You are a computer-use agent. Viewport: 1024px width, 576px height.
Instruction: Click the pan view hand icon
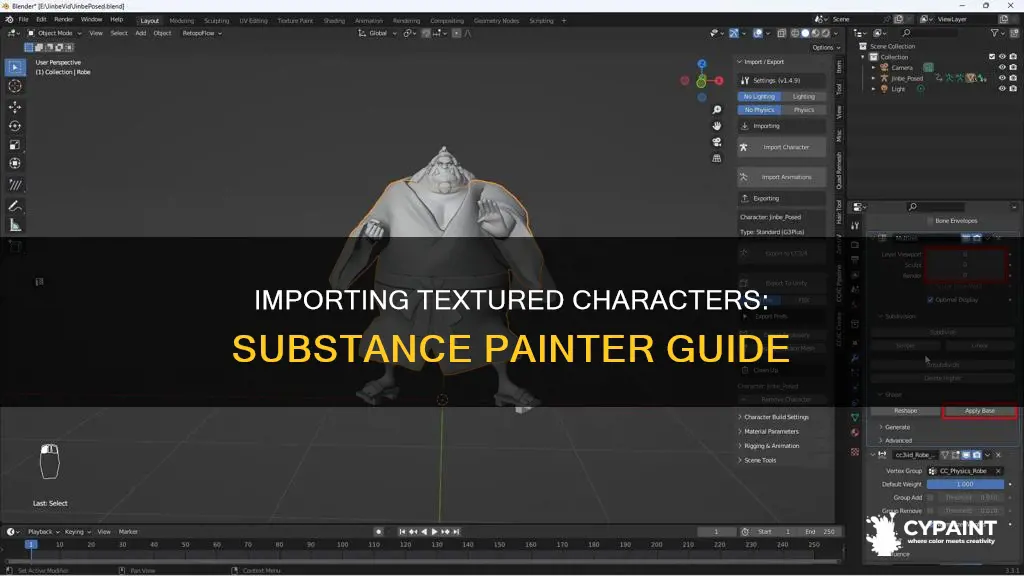[716, 126]
